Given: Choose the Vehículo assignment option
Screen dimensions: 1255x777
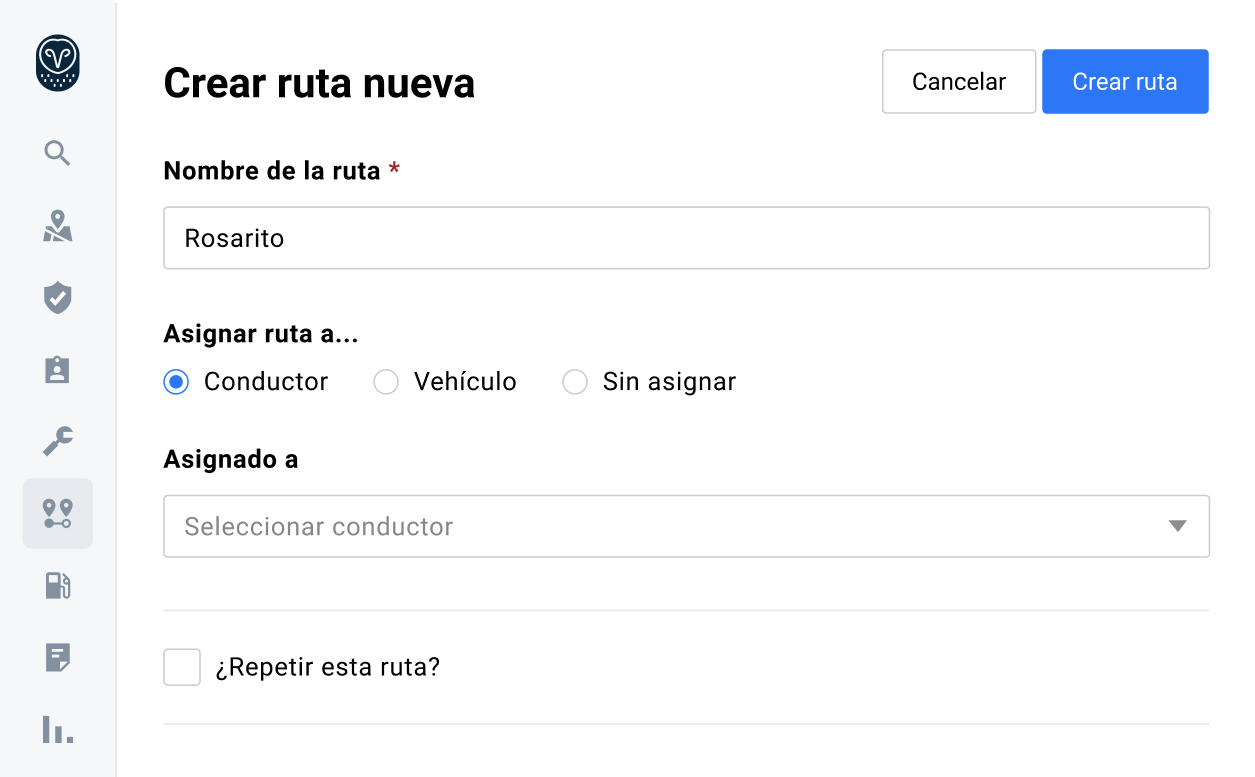Looking at the screenshot, I should point(386,382).
